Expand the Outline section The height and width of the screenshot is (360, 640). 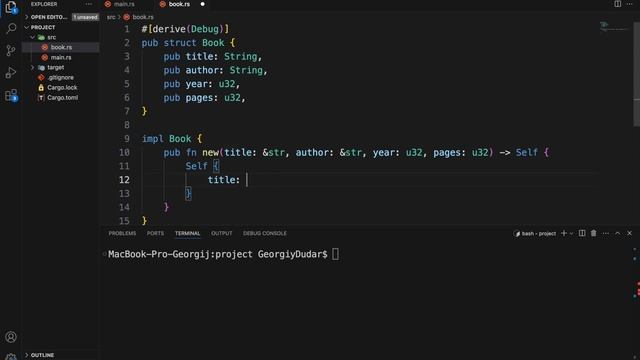[42, 355]
